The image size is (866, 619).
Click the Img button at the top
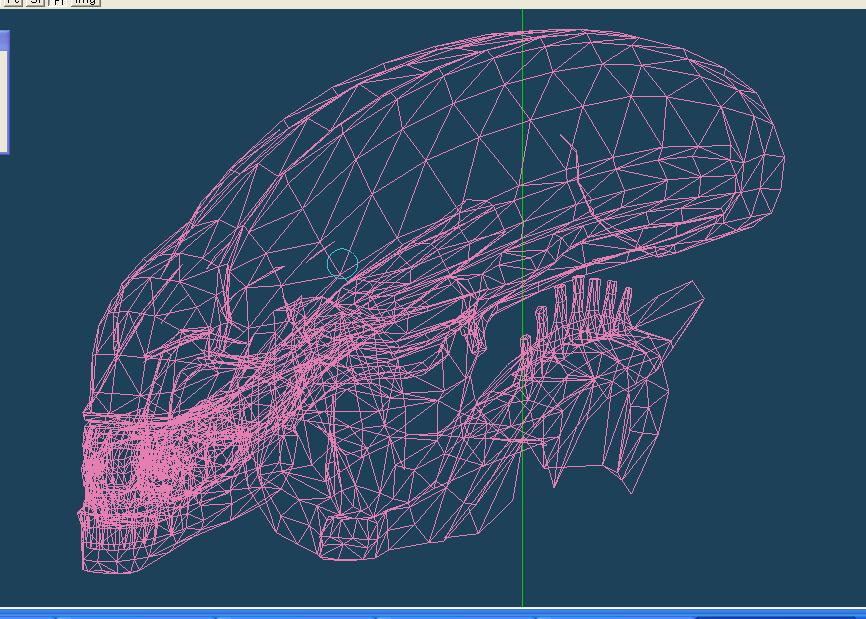coord(86,2)
